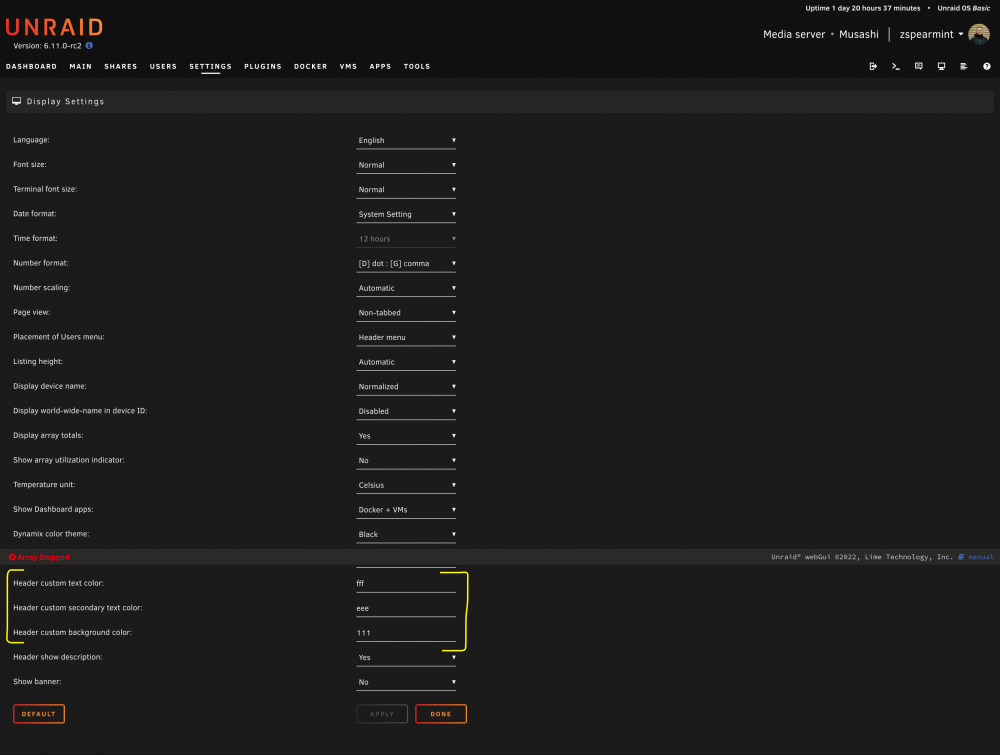Go to the Shares menu
1000x755 pixels.
pos(121,66)
